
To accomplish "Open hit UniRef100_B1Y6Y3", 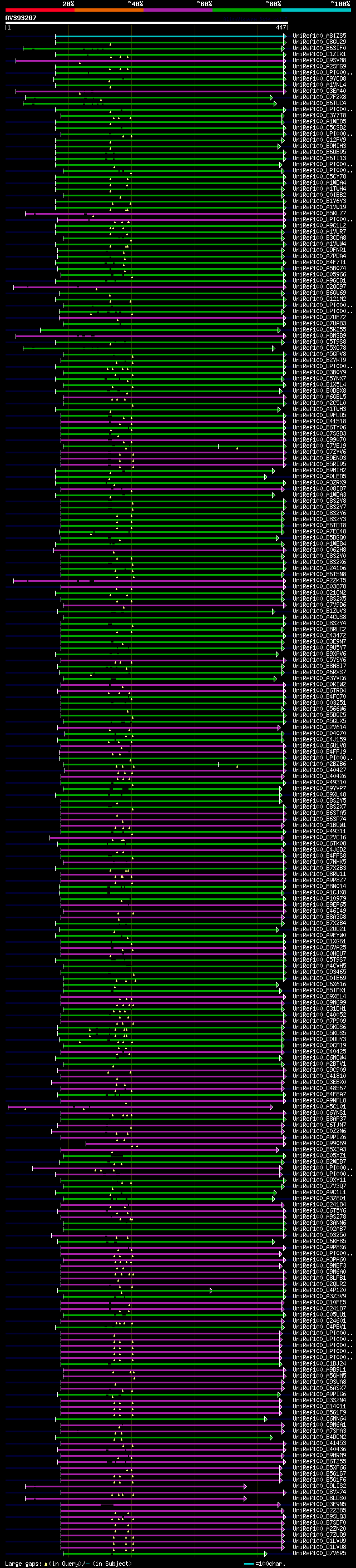I will (319, 201).
